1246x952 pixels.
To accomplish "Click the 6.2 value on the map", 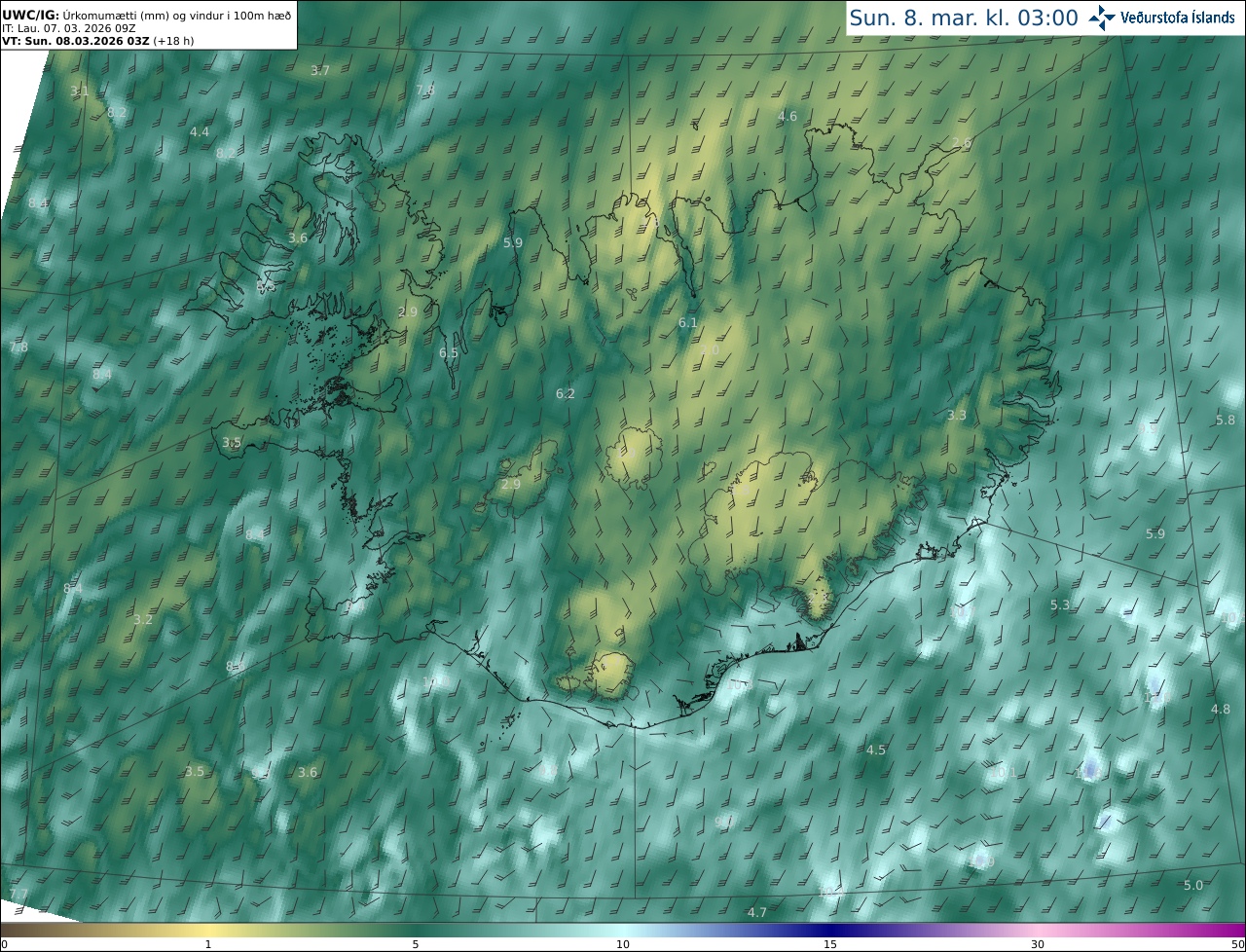I will 566,393.
